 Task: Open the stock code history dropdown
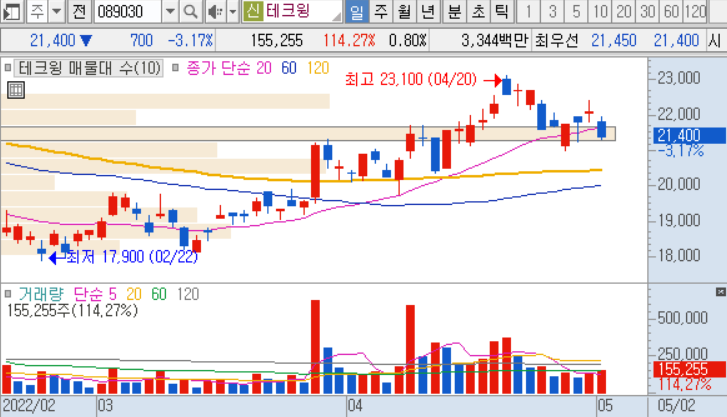[x=170, y=11]
